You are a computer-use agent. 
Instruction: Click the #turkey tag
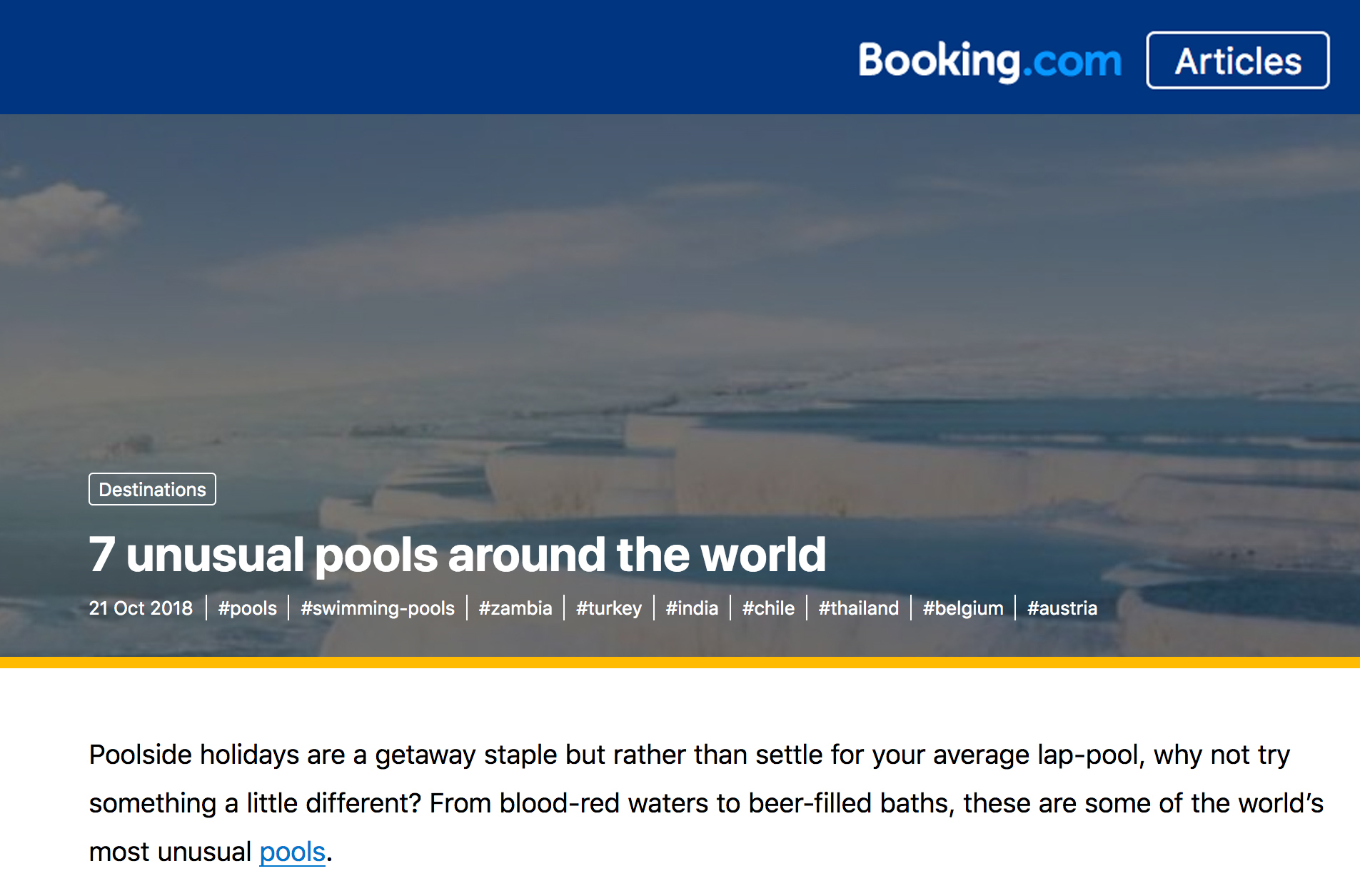(x=608, y=608)
